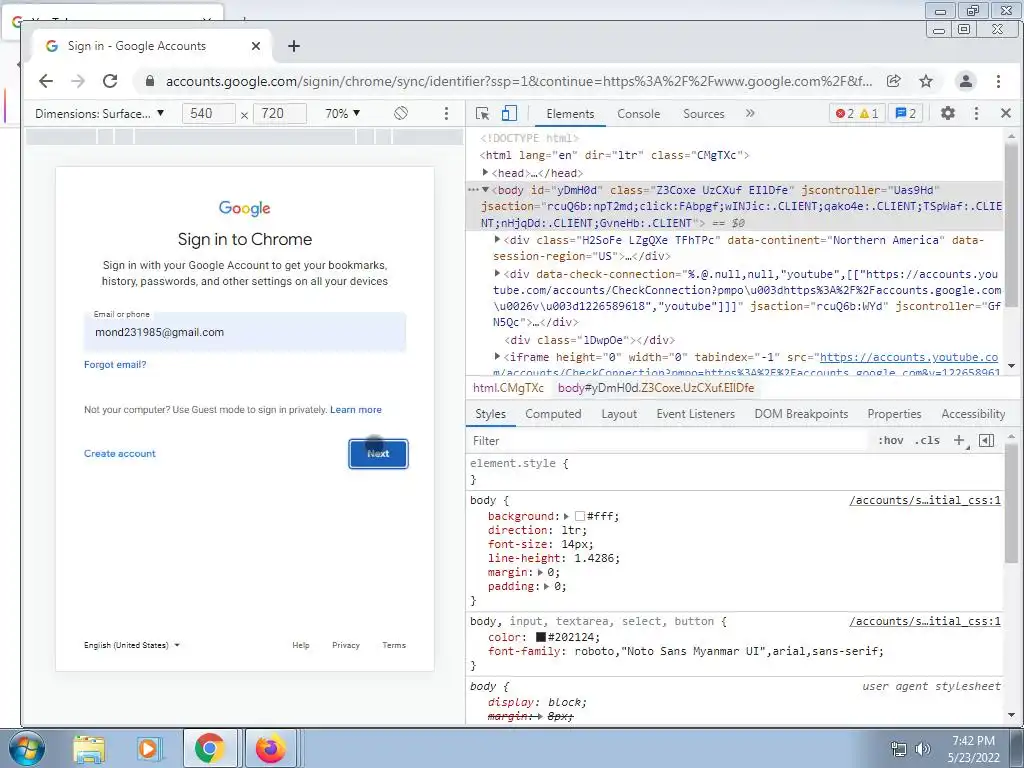Expand the padding property triangle
Screen dimensions: 1024x768
pyautogui.click(x=547, y=586)
